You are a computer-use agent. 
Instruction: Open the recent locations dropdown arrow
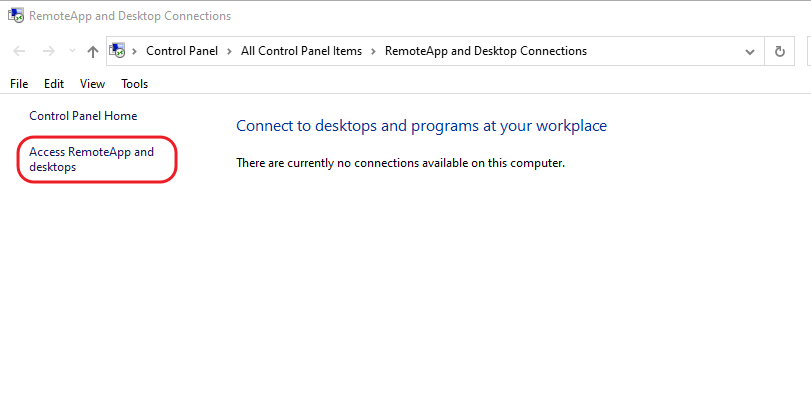click(x=71, y=52)
